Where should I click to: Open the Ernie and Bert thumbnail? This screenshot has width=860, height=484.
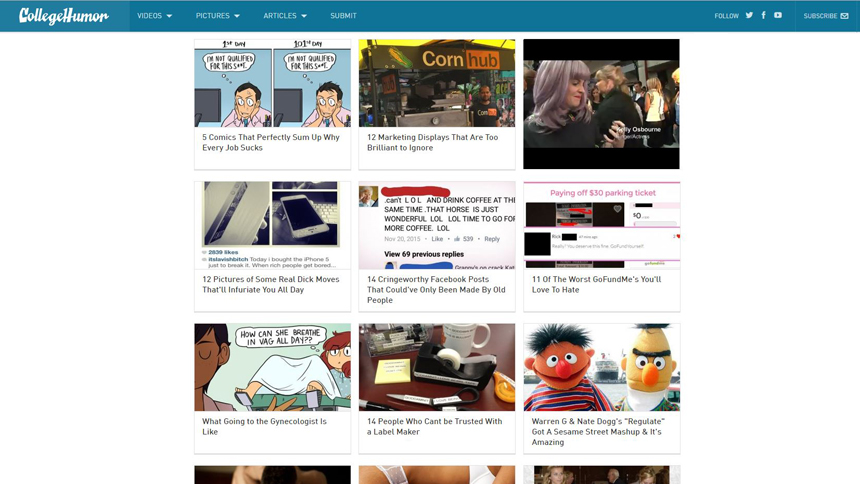[601, 367]
